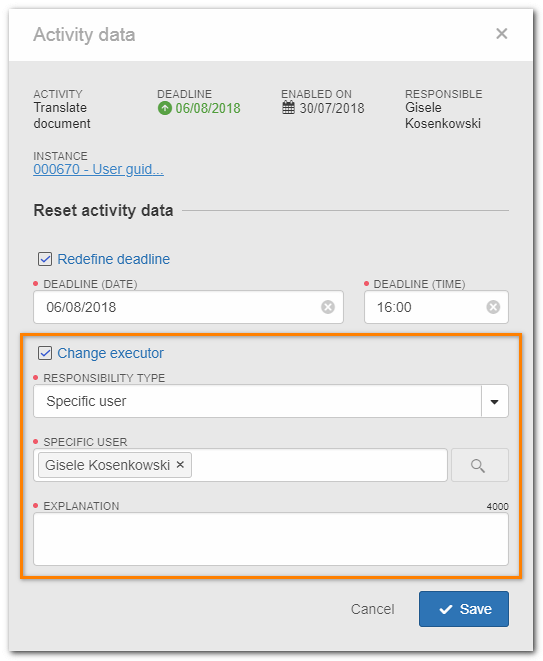The width and height of the screenshot is (543, 661).
Task: Clear the deadline time field
Action: click(x=493, y=307)
